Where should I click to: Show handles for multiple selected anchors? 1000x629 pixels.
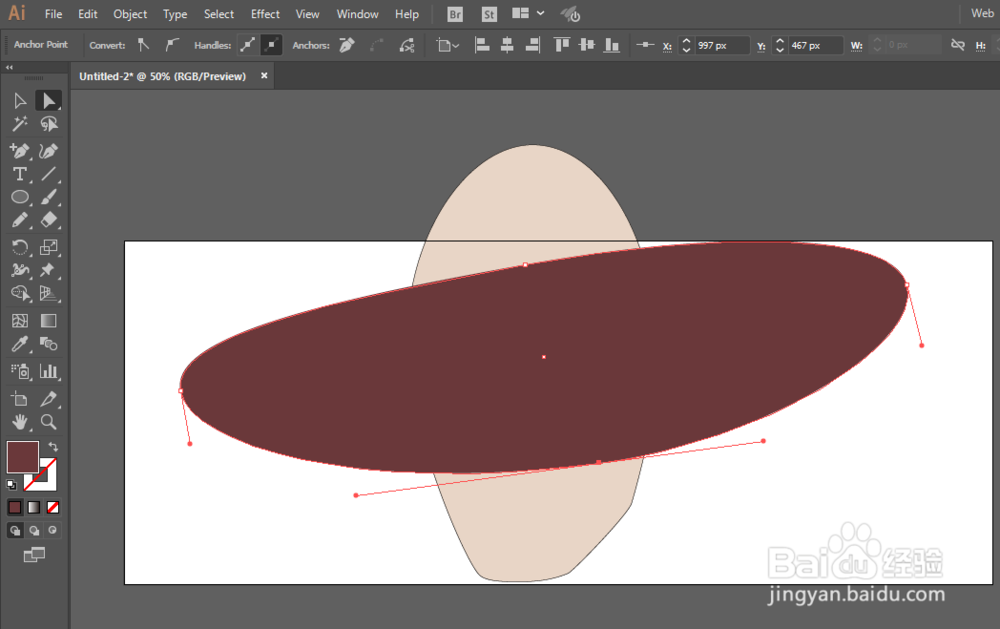[247, 45]
